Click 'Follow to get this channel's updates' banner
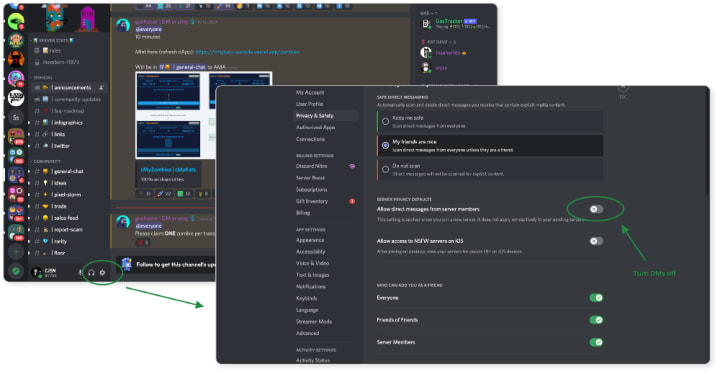 pos(165,265)
